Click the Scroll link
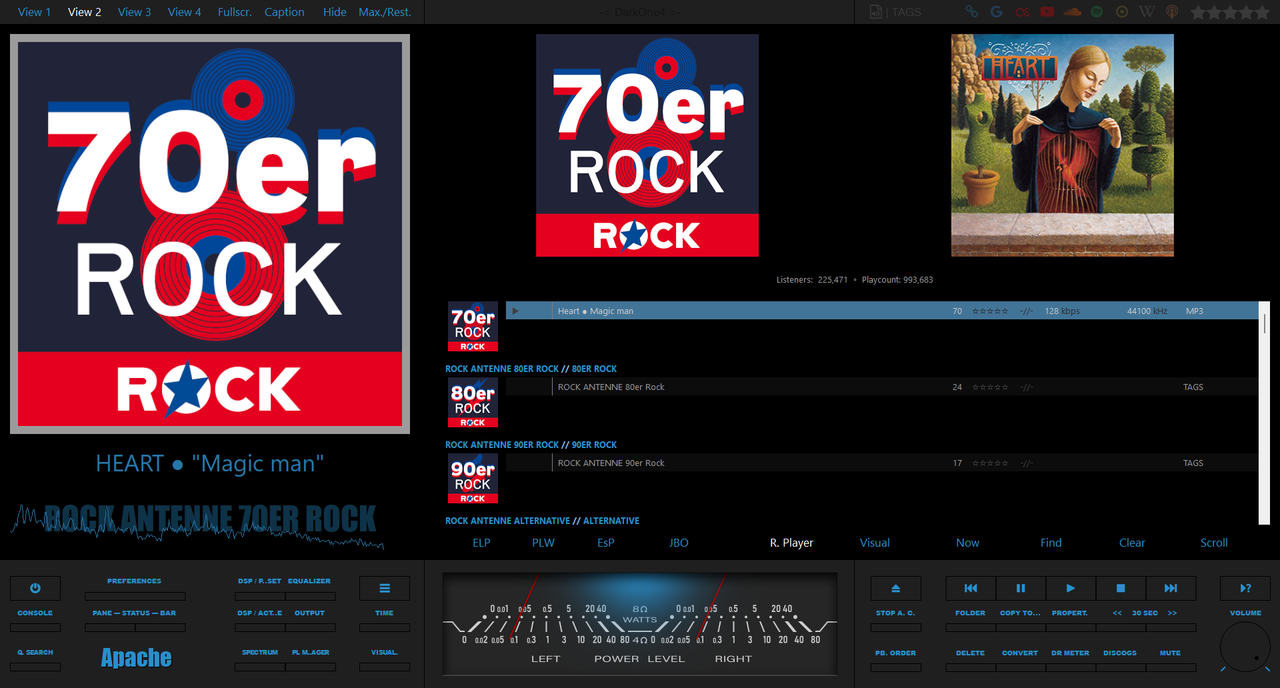Viewport: 1280px width, 688px height. [1214, 543]
